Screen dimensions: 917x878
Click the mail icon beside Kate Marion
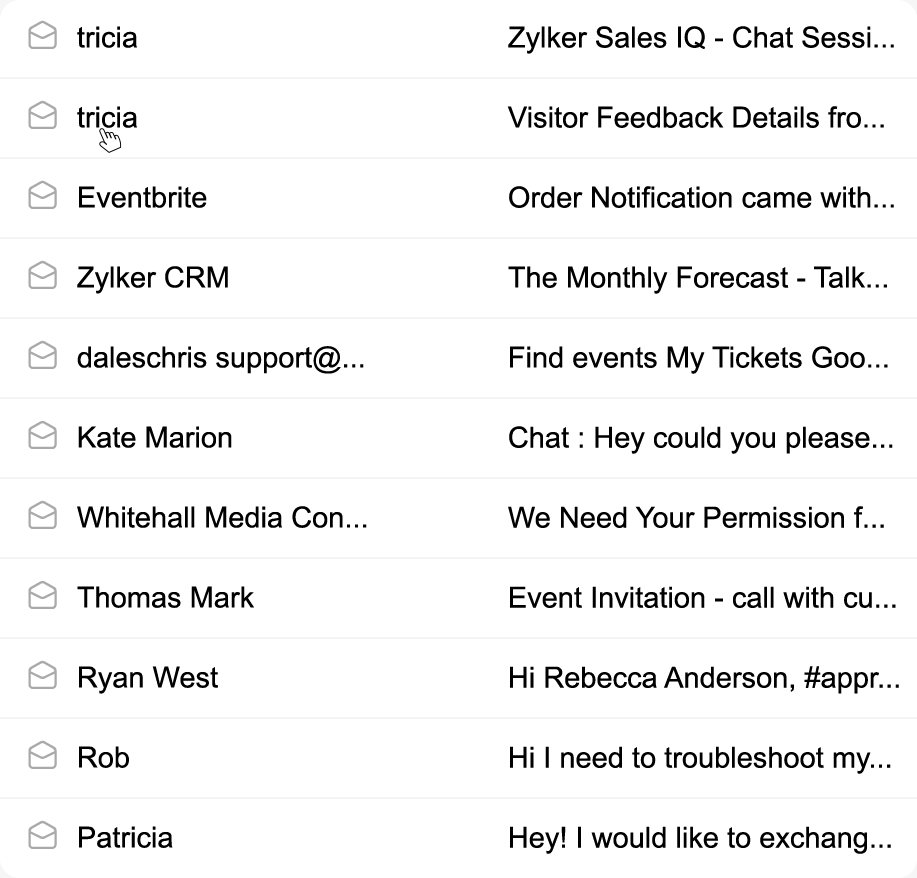coord(42,437)
